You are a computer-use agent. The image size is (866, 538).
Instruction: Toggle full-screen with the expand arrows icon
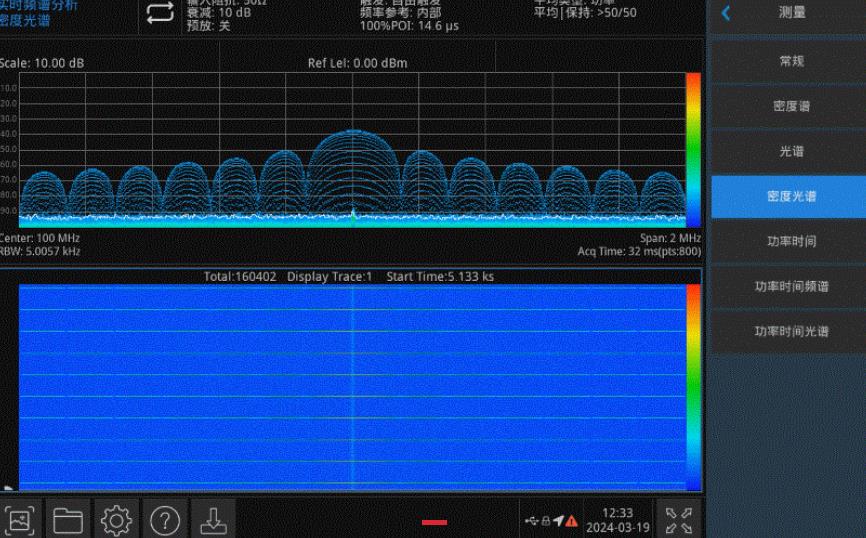click(679, 520)
